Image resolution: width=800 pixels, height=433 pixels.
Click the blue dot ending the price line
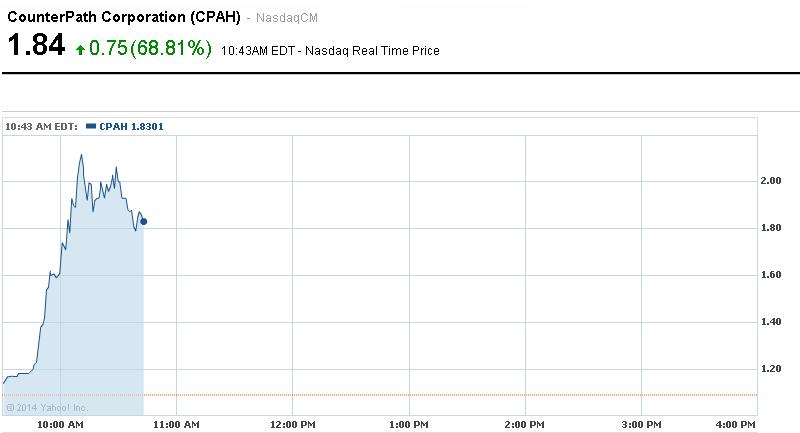144,221
